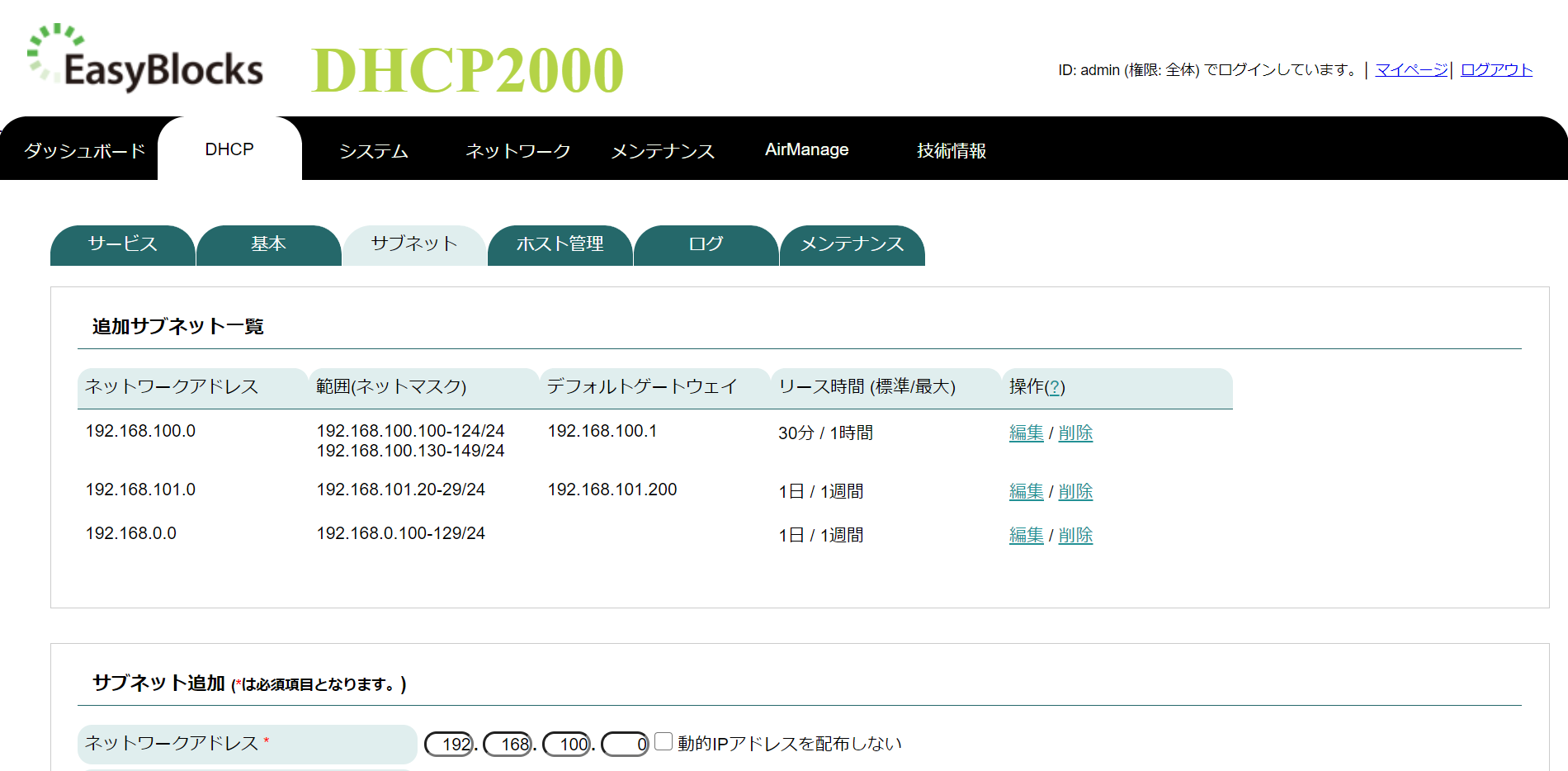The width and height of the screenshot is (1568, 771).
Task: Delete the 192.168.100.0 subnet
Action: [x=1075, y=433]
